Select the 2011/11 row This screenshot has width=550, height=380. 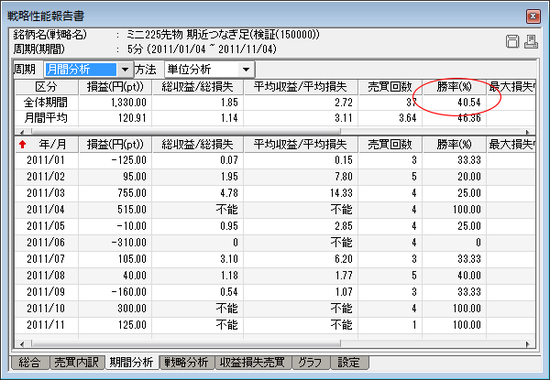pos(275,325)
